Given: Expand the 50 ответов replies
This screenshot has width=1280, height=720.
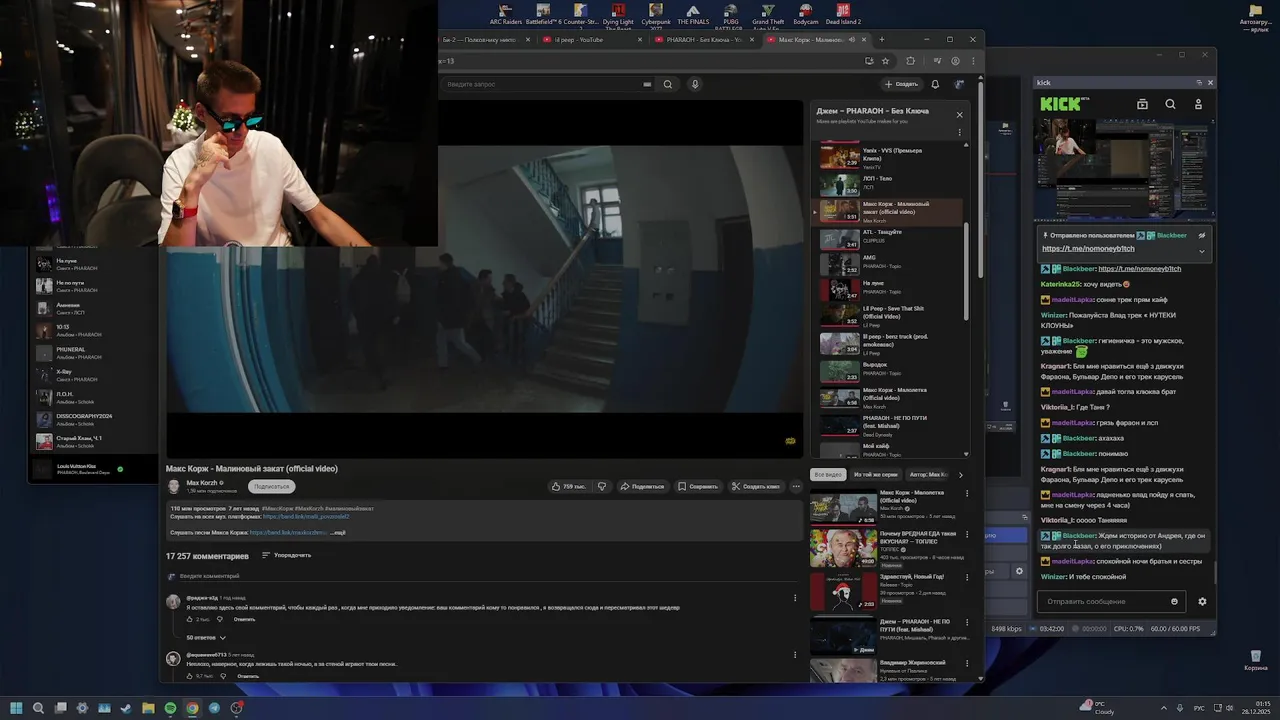Looking at the screenshot, I should (206, 637).
